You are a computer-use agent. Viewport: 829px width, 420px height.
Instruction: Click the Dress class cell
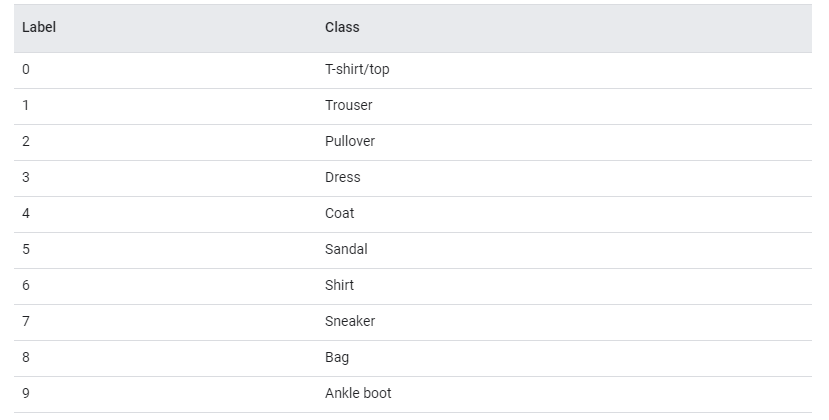coord(342,177)
